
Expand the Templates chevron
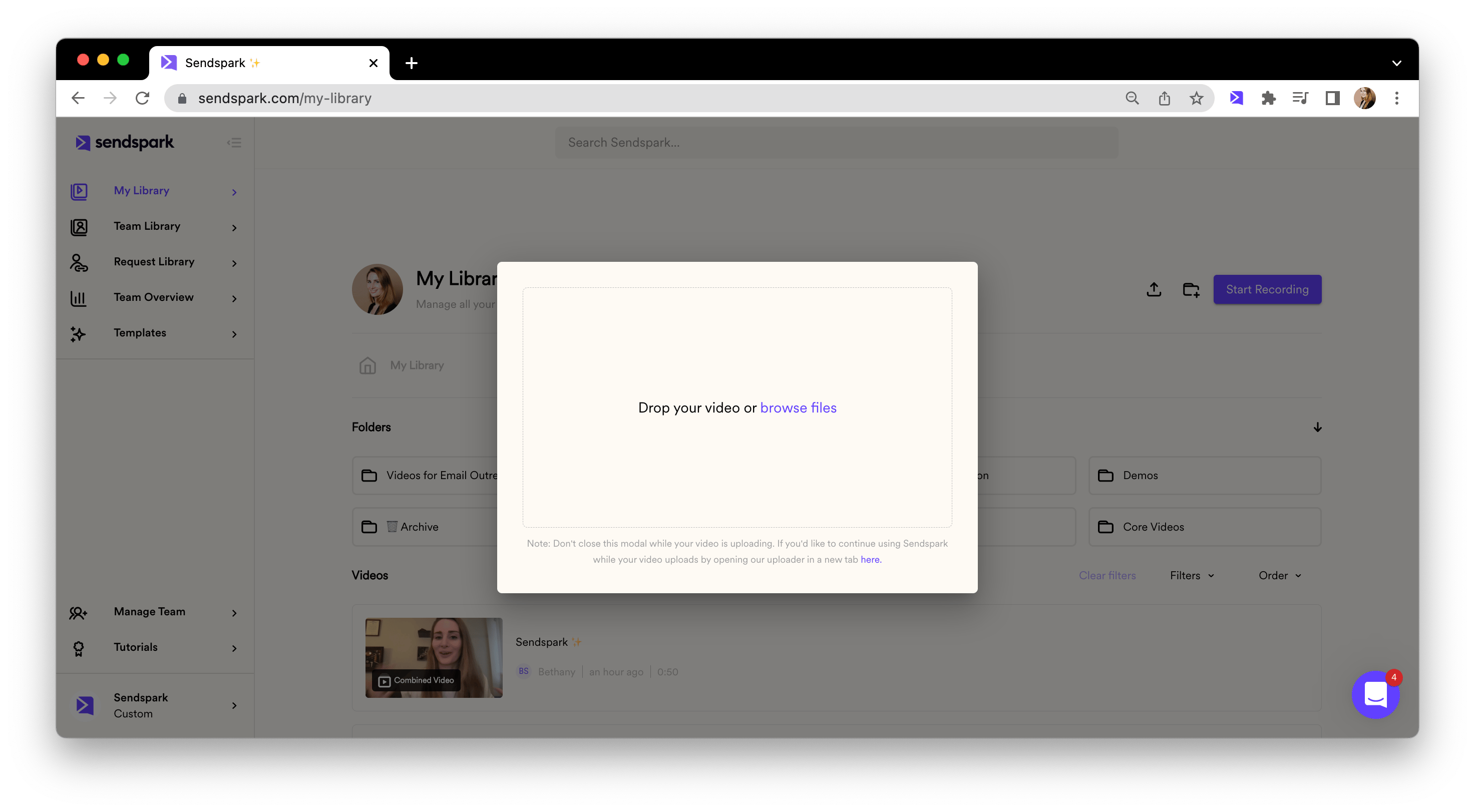point(234,334)
